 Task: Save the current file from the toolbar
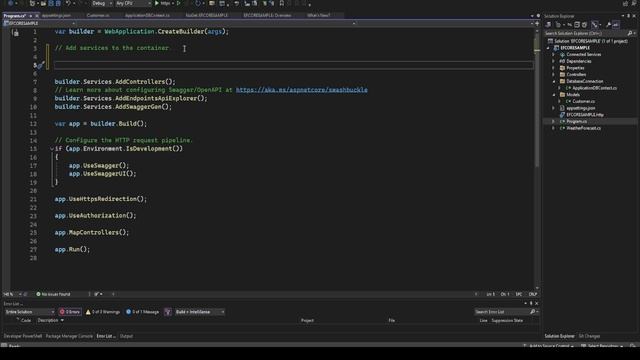coord(51,3)
